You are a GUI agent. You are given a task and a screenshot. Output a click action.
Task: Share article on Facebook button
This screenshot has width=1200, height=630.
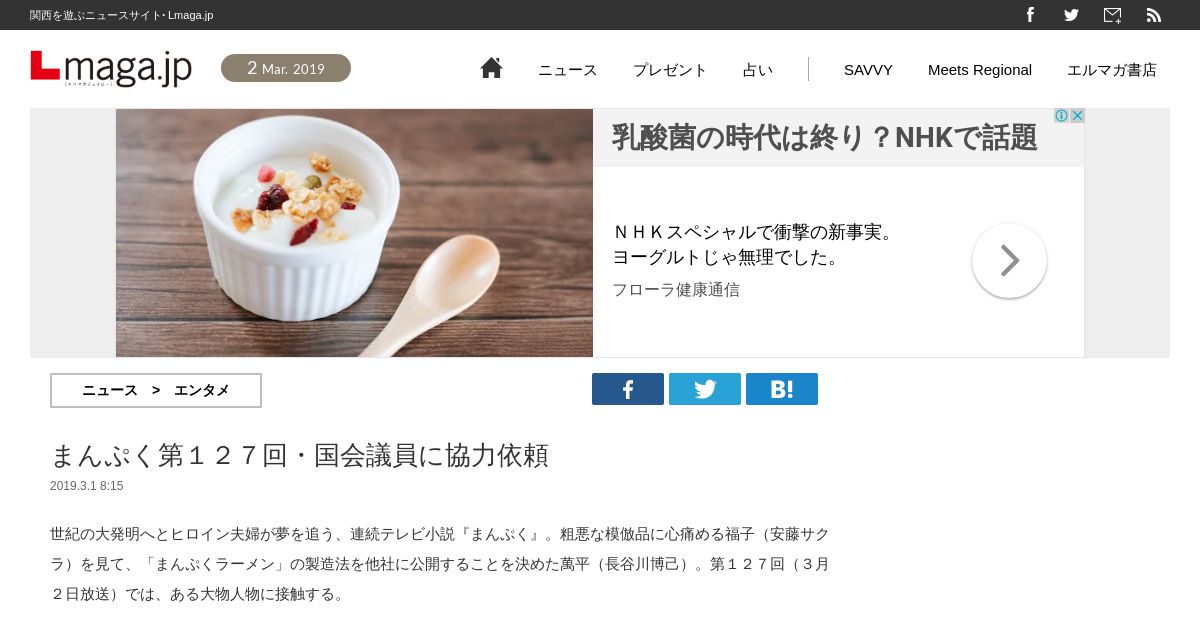click(x=628, y=389)
